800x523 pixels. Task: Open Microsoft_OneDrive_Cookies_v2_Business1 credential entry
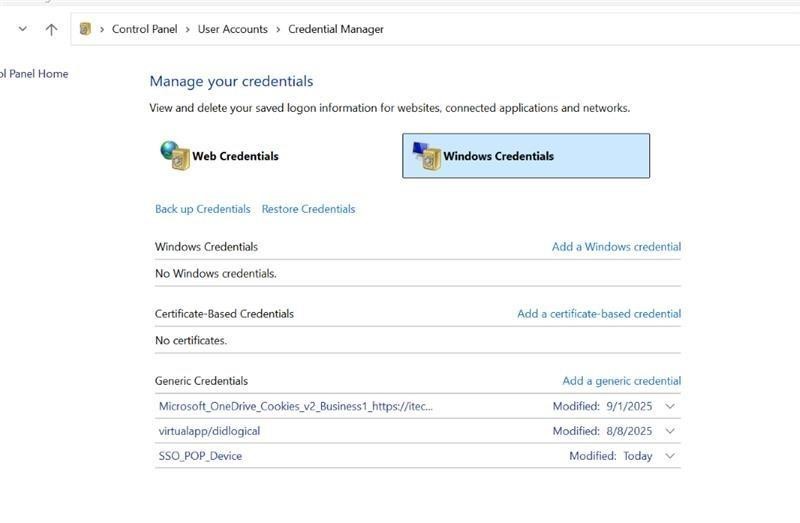click(295, 406)
